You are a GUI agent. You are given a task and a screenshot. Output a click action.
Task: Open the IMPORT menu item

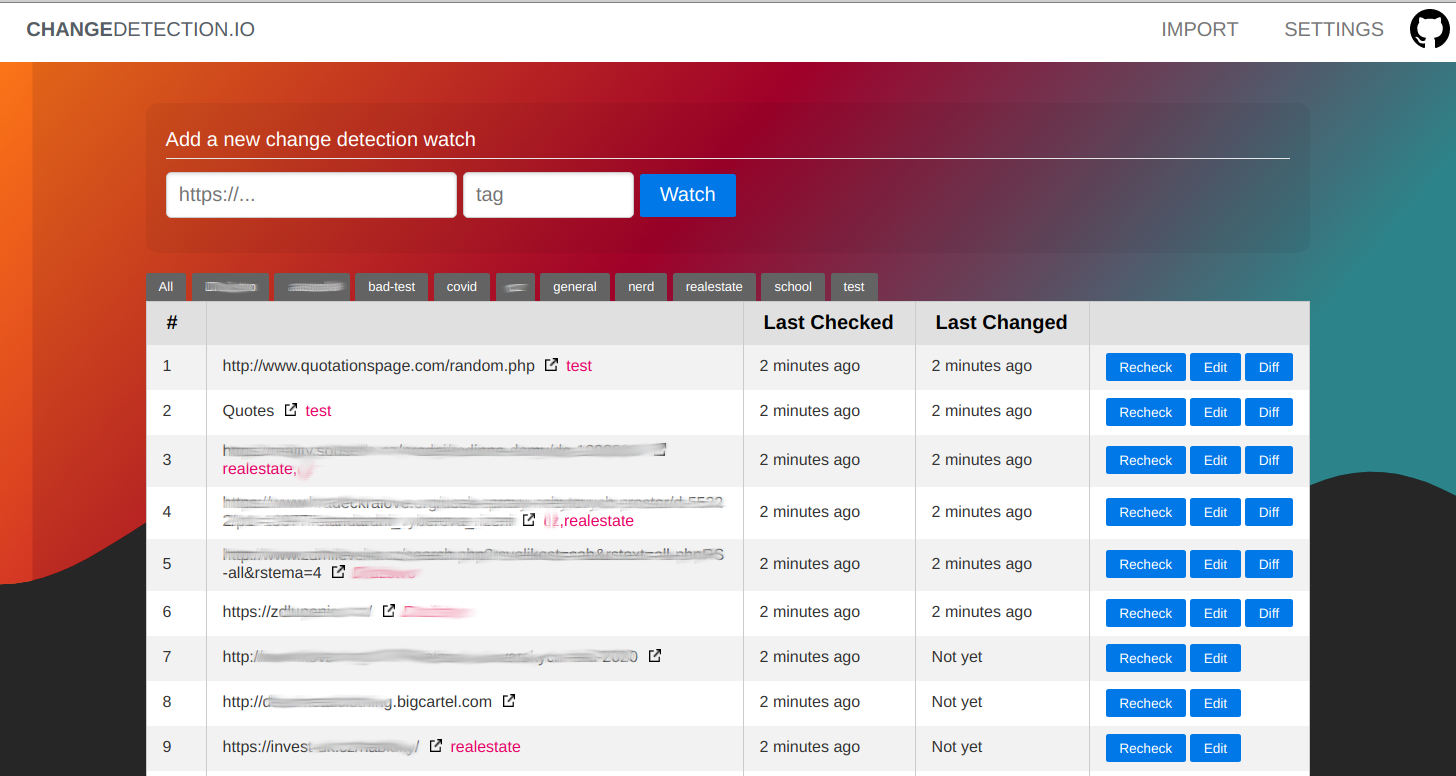coord(1199,30)
